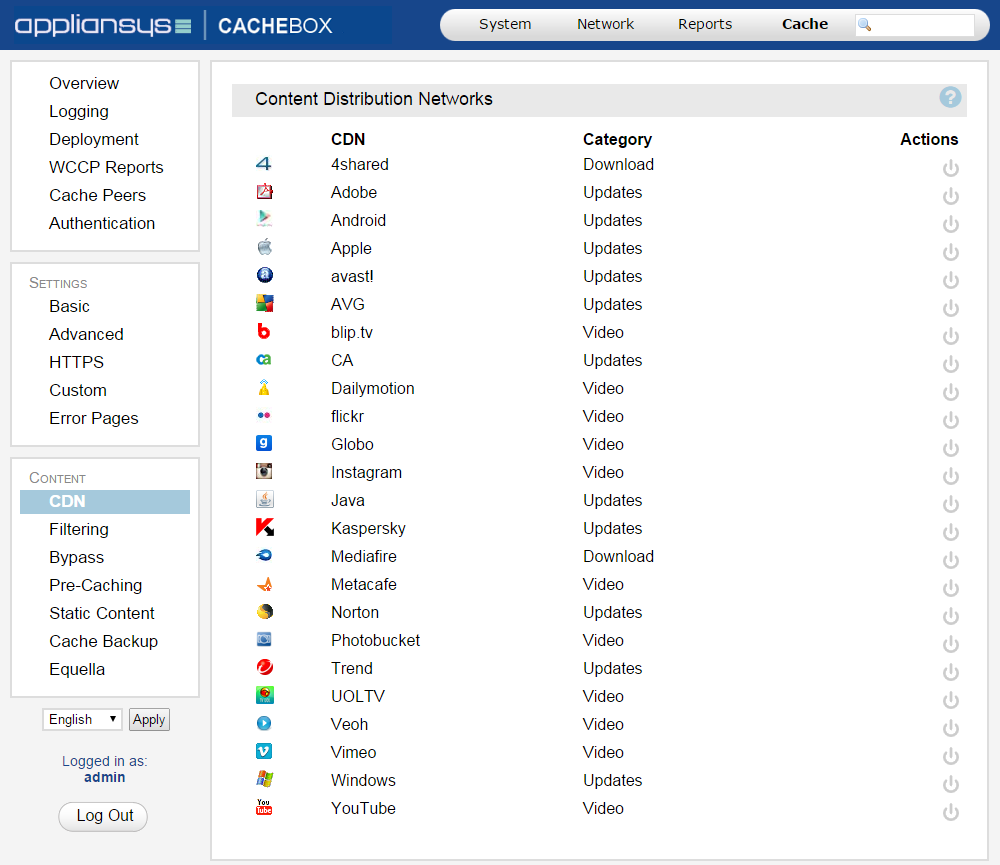The height and width of the screenshot is (865, 1000).
Task: Click the Instagram camera icon
Action: click(x=264, y=471)
